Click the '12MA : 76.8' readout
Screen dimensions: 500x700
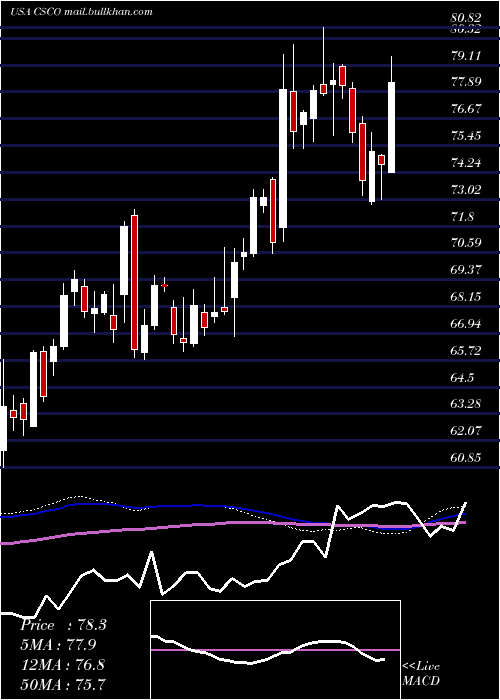tap(63, 664)
